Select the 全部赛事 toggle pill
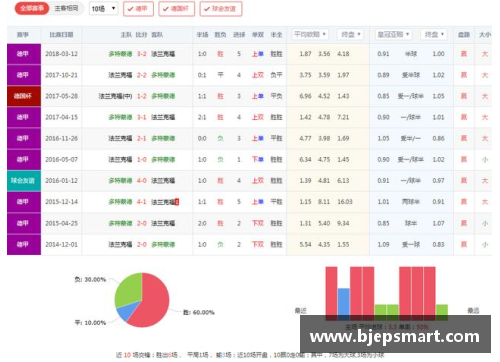The height and width of the screenshot is (362, 500). tap(32, 8)
